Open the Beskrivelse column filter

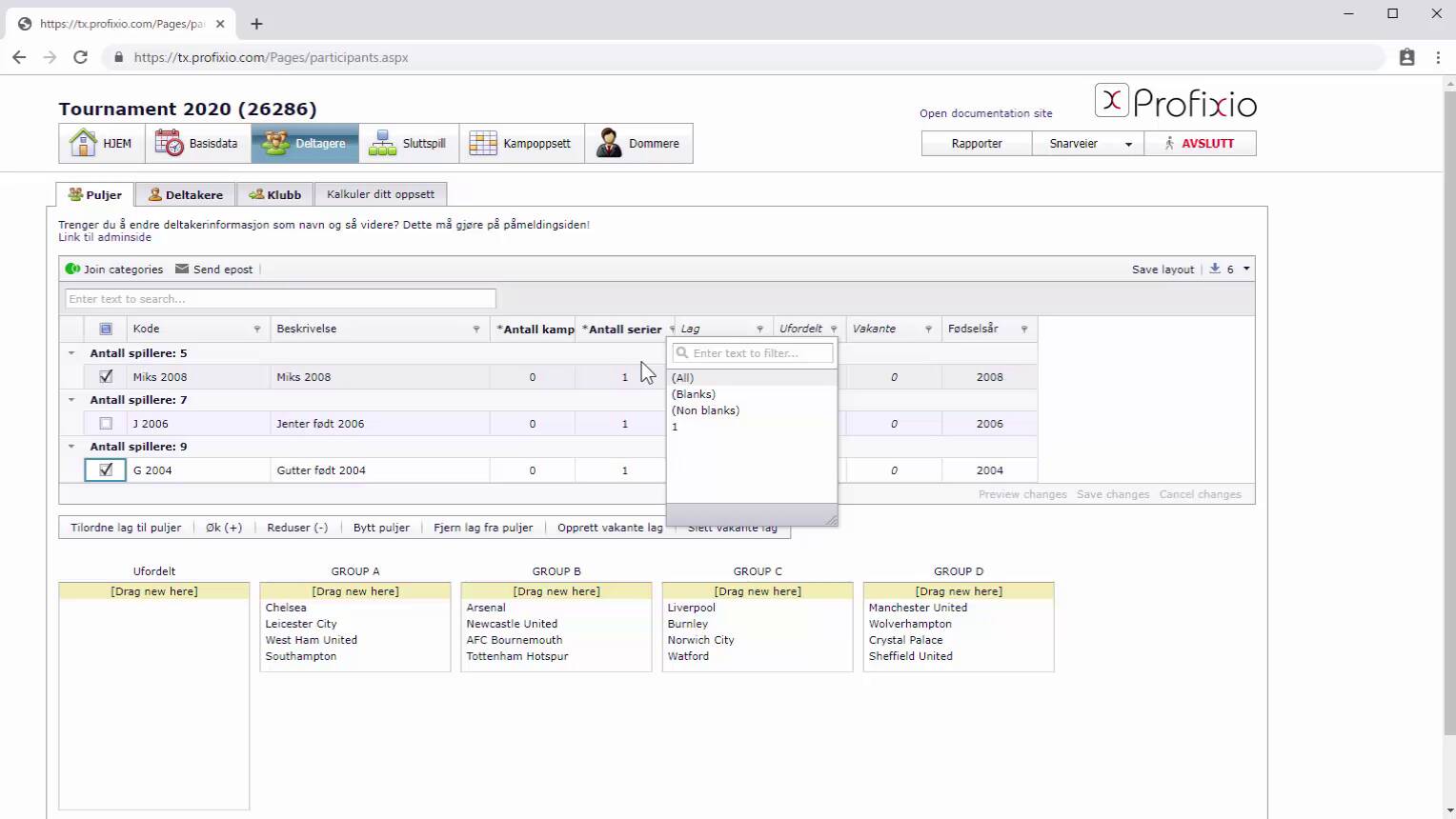pyautogui.click(x=476, y=330)
